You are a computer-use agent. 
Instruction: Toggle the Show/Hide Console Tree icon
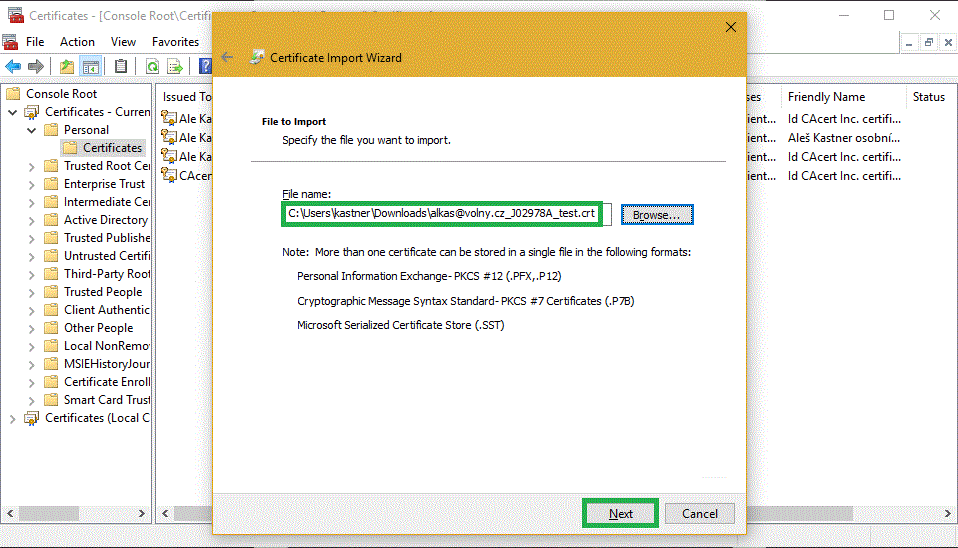91,67
